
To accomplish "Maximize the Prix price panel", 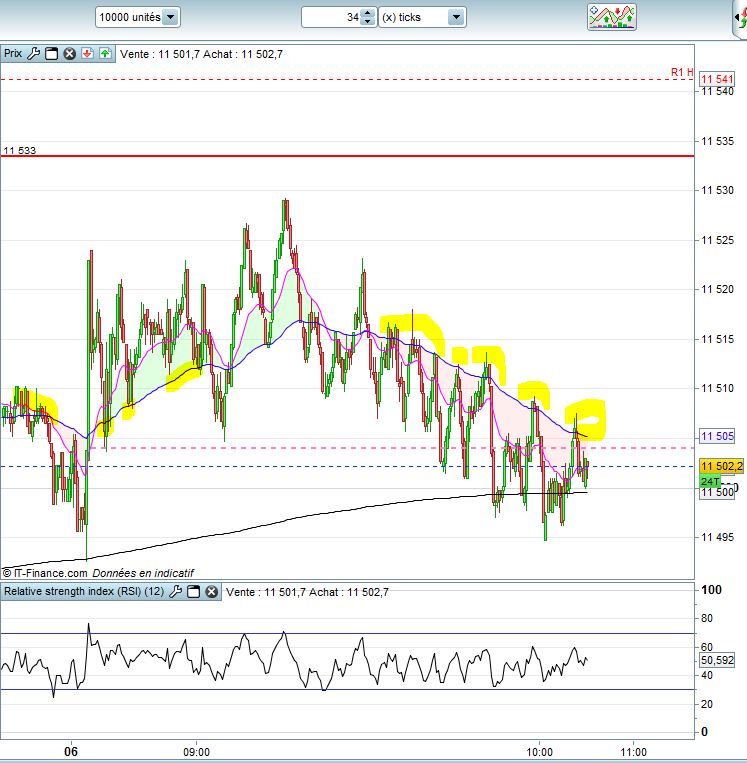I will (x=51, y=54).
